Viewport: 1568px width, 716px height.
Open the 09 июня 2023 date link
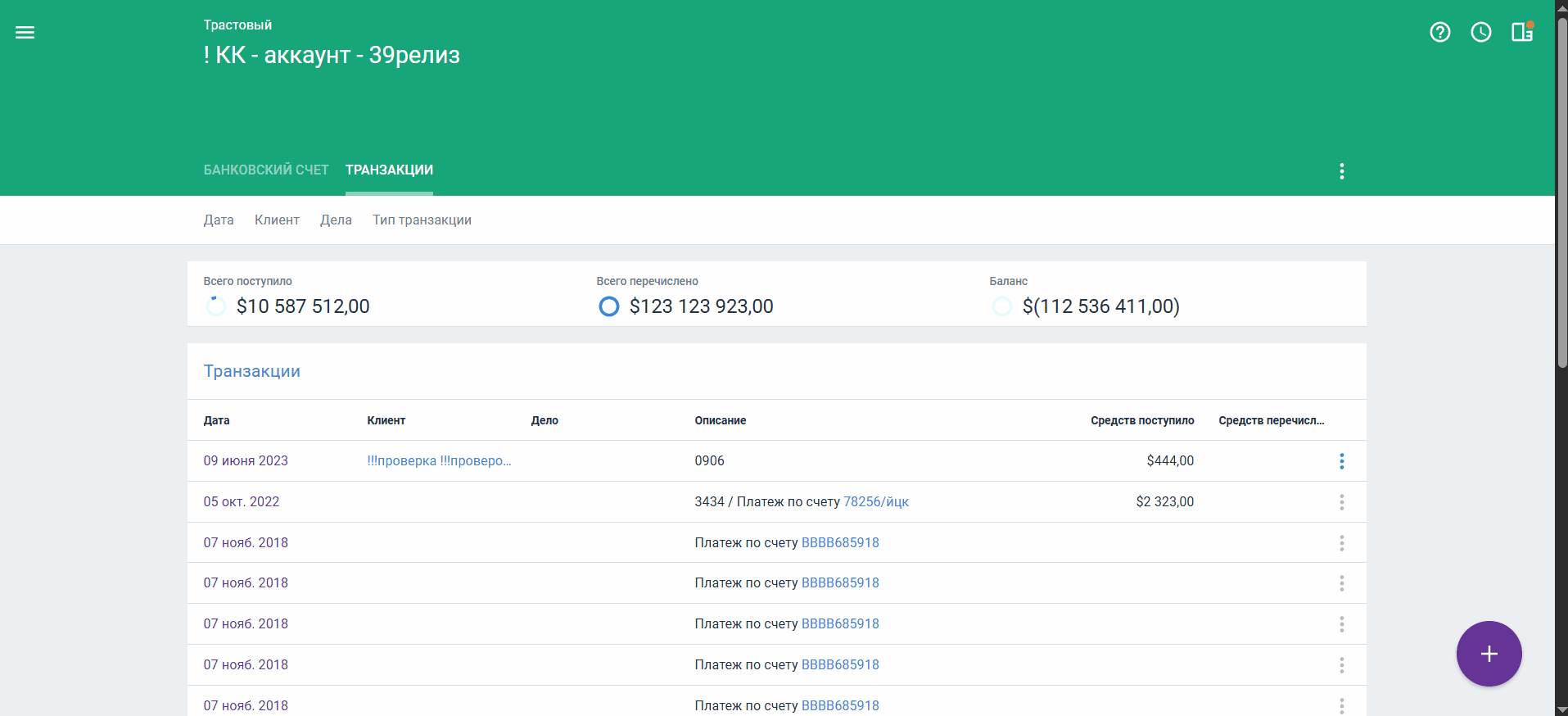point(246,461)
